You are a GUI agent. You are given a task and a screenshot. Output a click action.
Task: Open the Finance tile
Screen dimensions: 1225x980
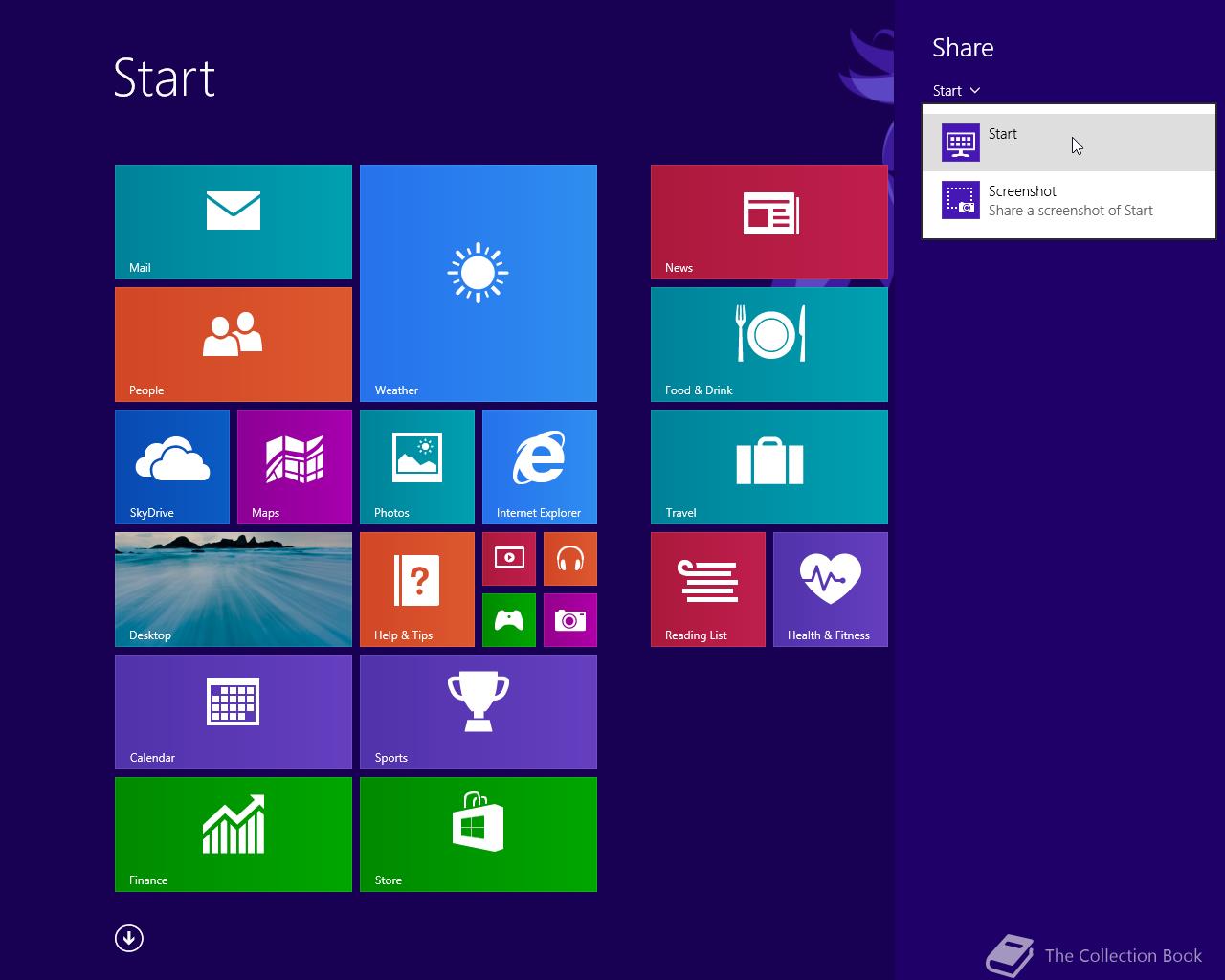point(234,835)
